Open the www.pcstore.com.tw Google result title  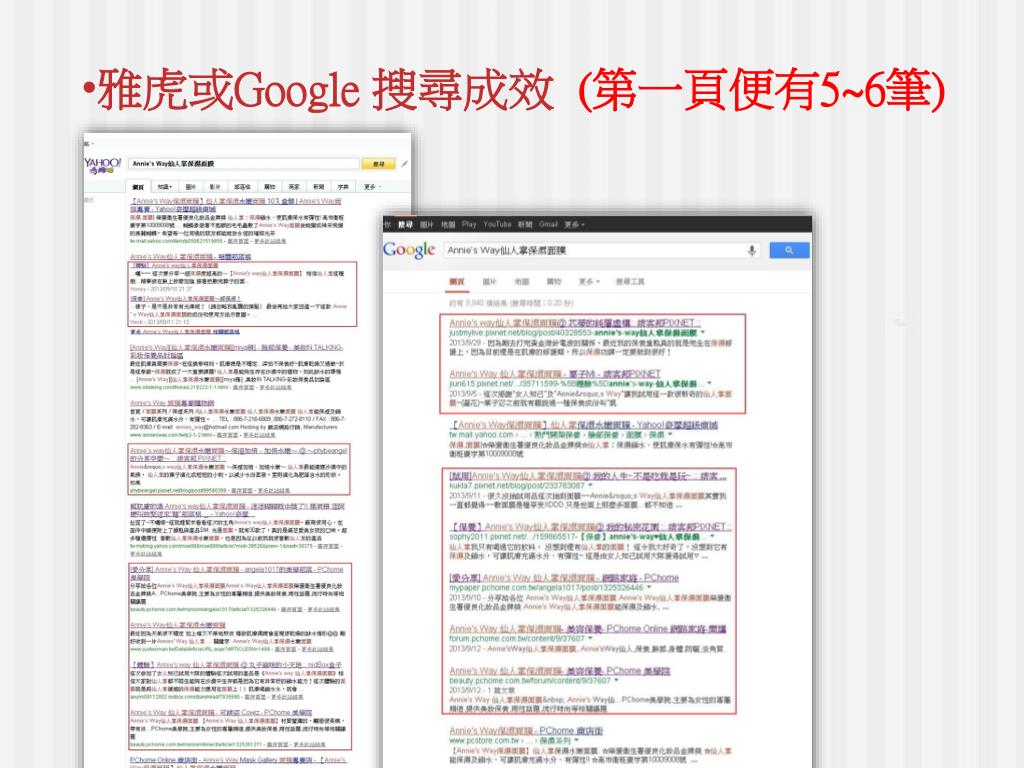(526, 731)
